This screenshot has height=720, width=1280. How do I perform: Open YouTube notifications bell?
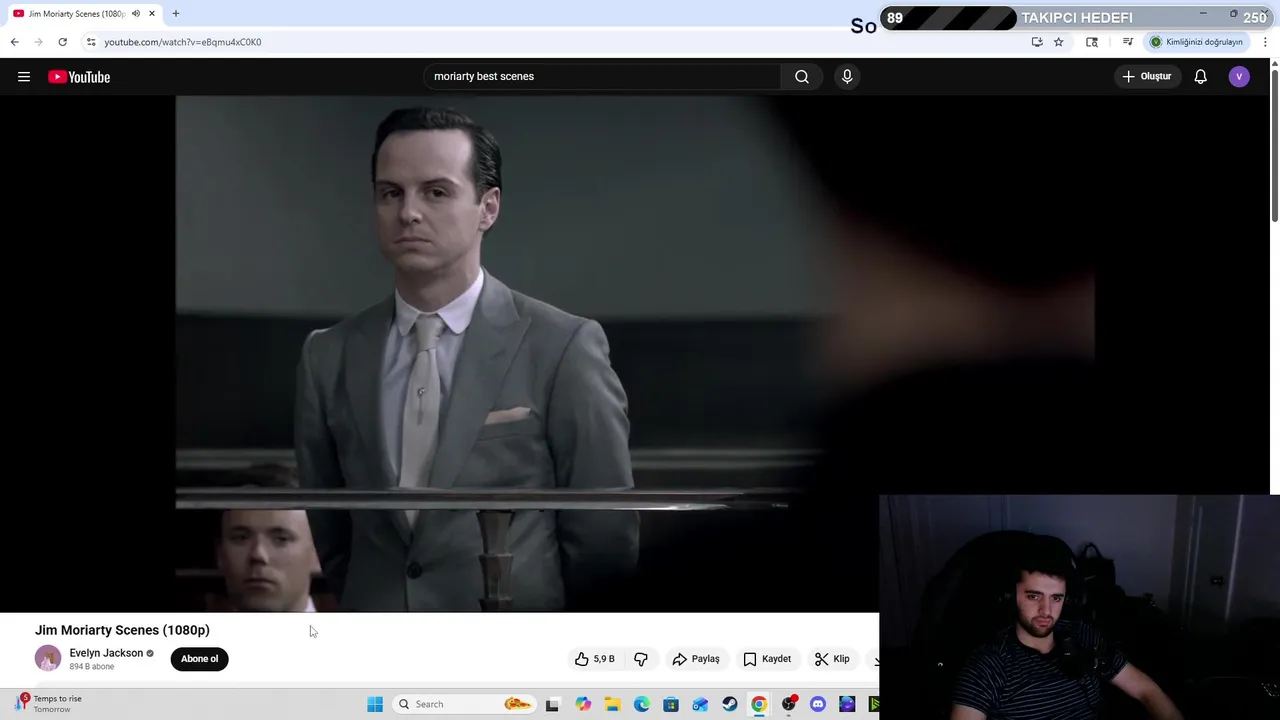[1200, 76]
